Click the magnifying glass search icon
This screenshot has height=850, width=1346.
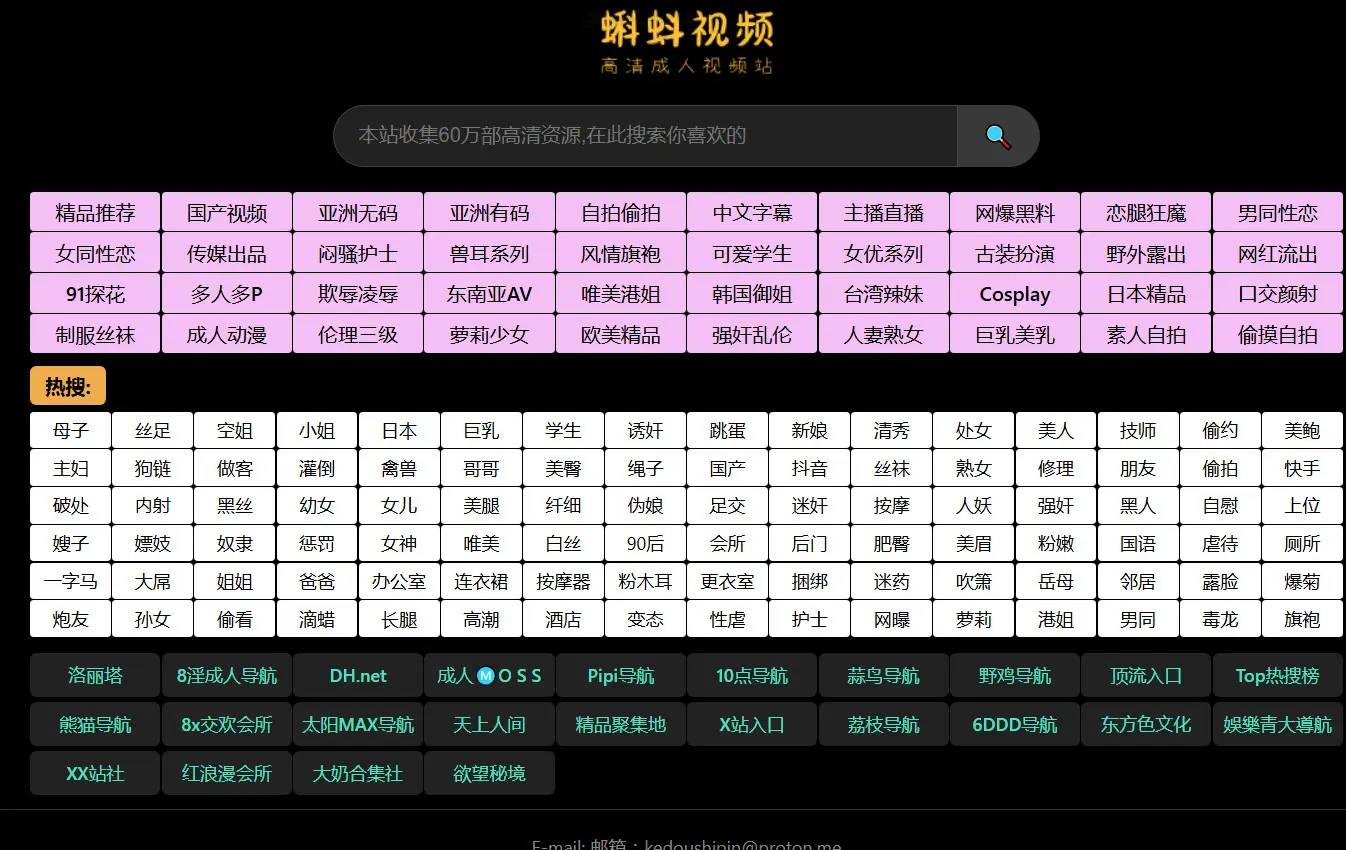[x=997, y=136]
